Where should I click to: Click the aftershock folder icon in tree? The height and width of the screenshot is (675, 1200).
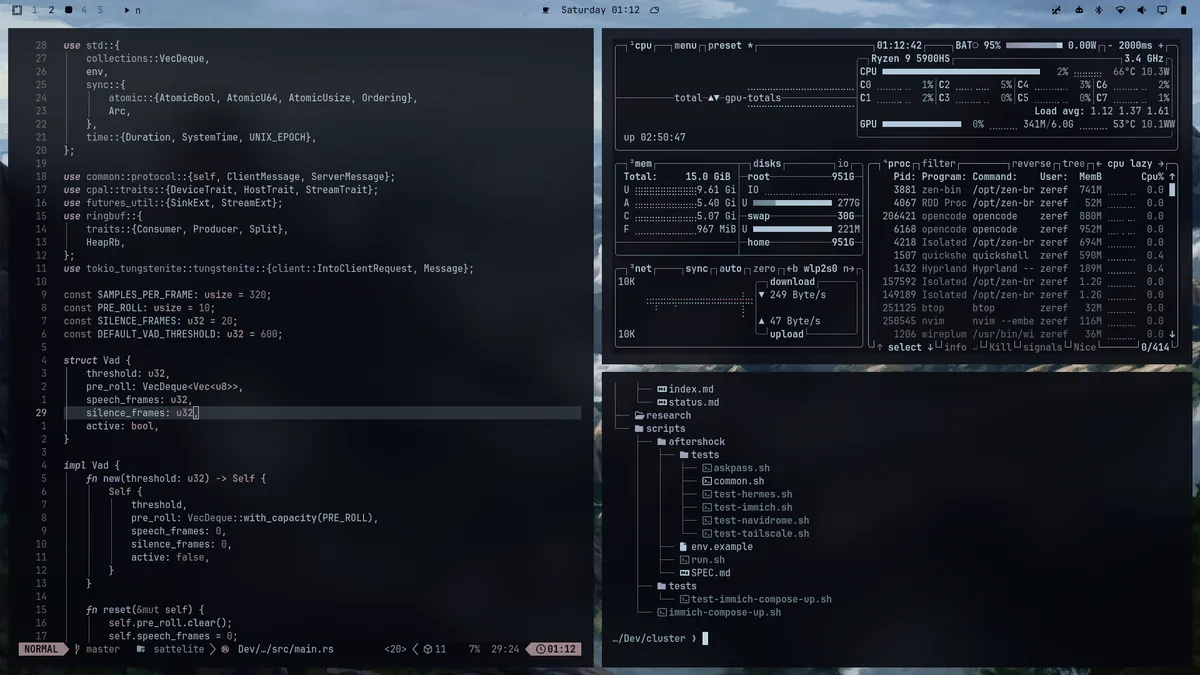[662, 441]
